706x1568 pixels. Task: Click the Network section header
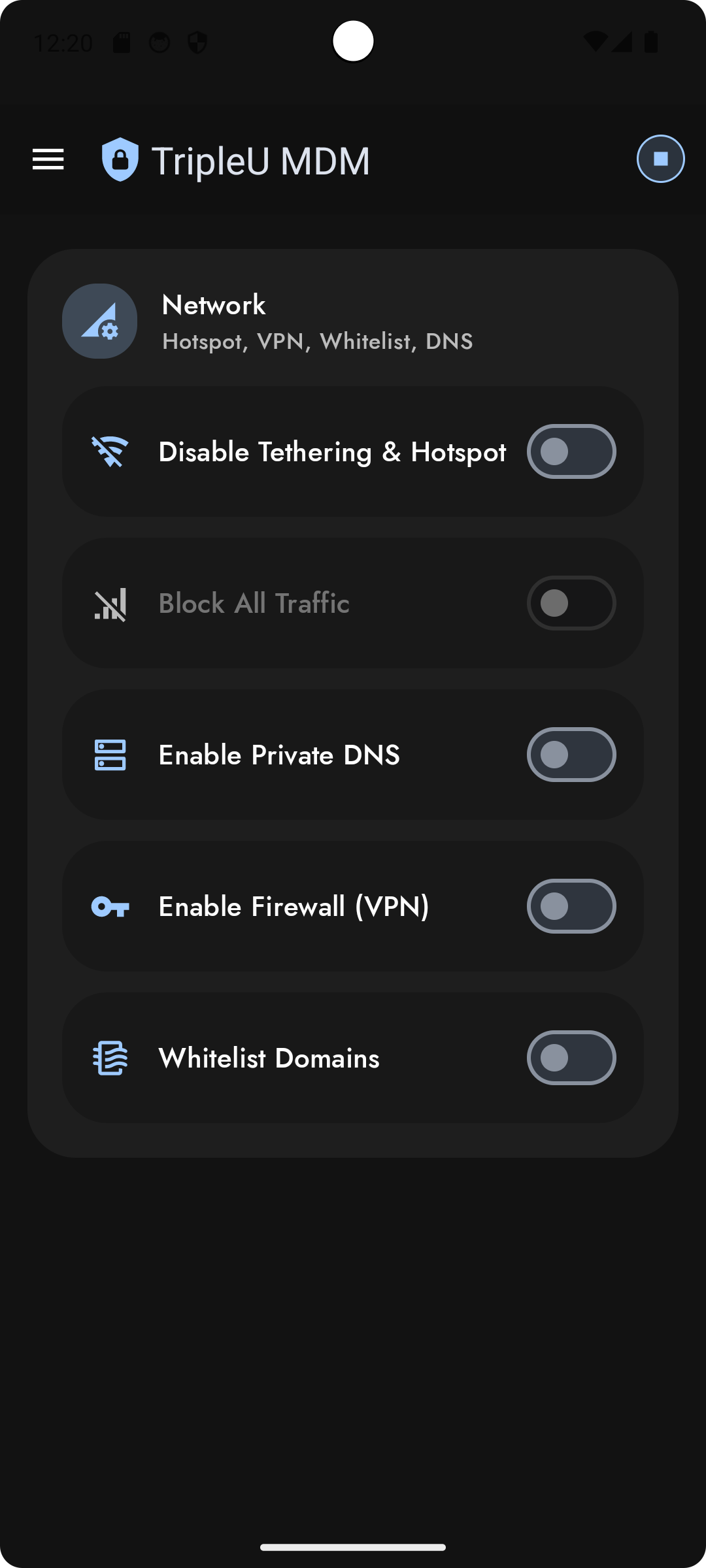[x=214, y=304]
